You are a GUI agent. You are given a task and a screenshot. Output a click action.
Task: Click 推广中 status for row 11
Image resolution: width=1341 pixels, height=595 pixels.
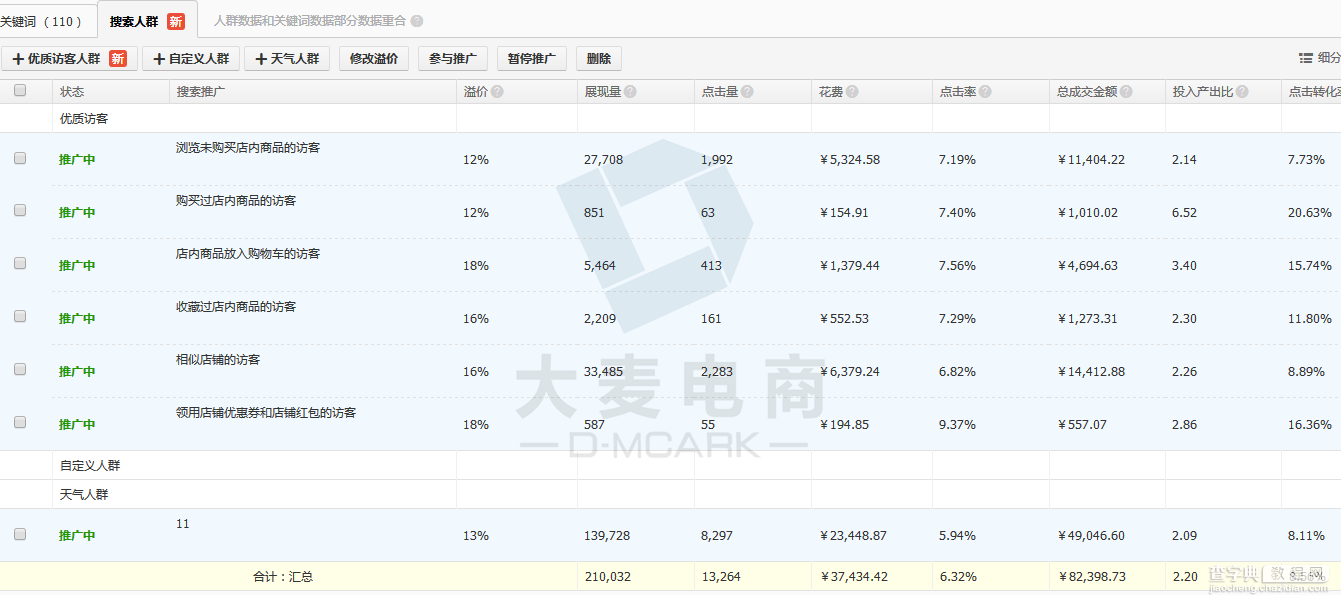[77, 536]
